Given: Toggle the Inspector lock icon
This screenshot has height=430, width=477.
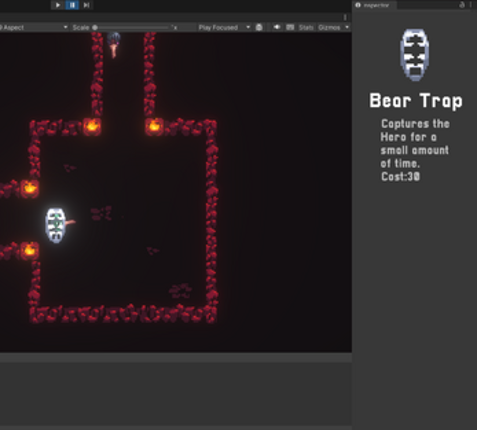Looking at the screenshot, I should tap(462, 5).
